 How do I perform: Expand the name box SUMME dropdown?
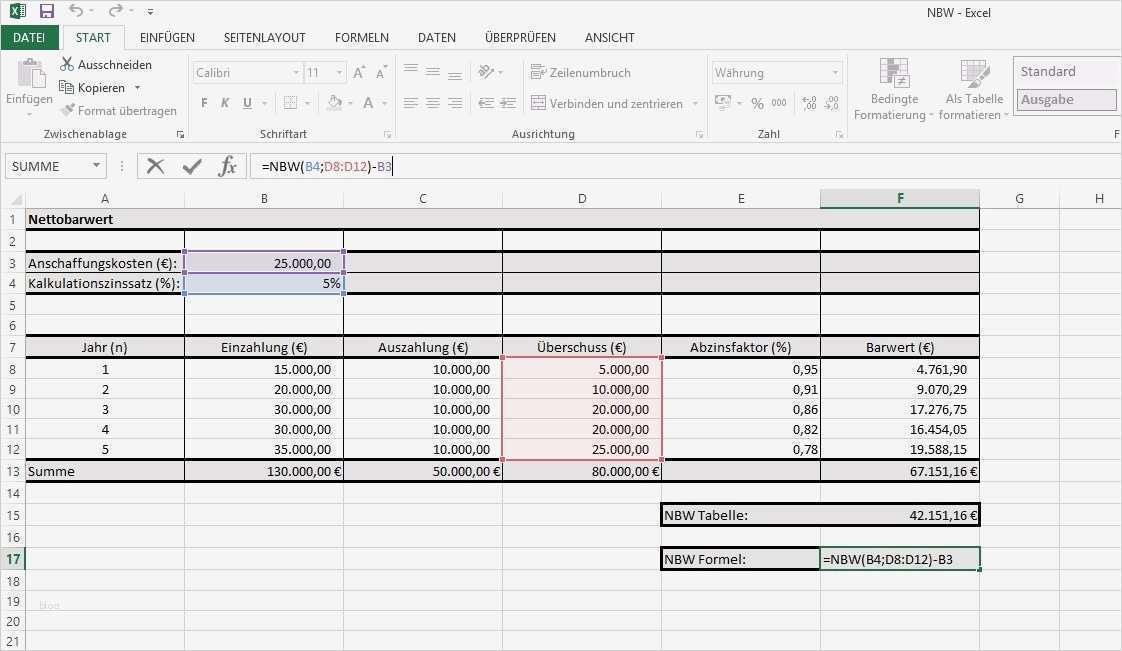coord(96,166)
